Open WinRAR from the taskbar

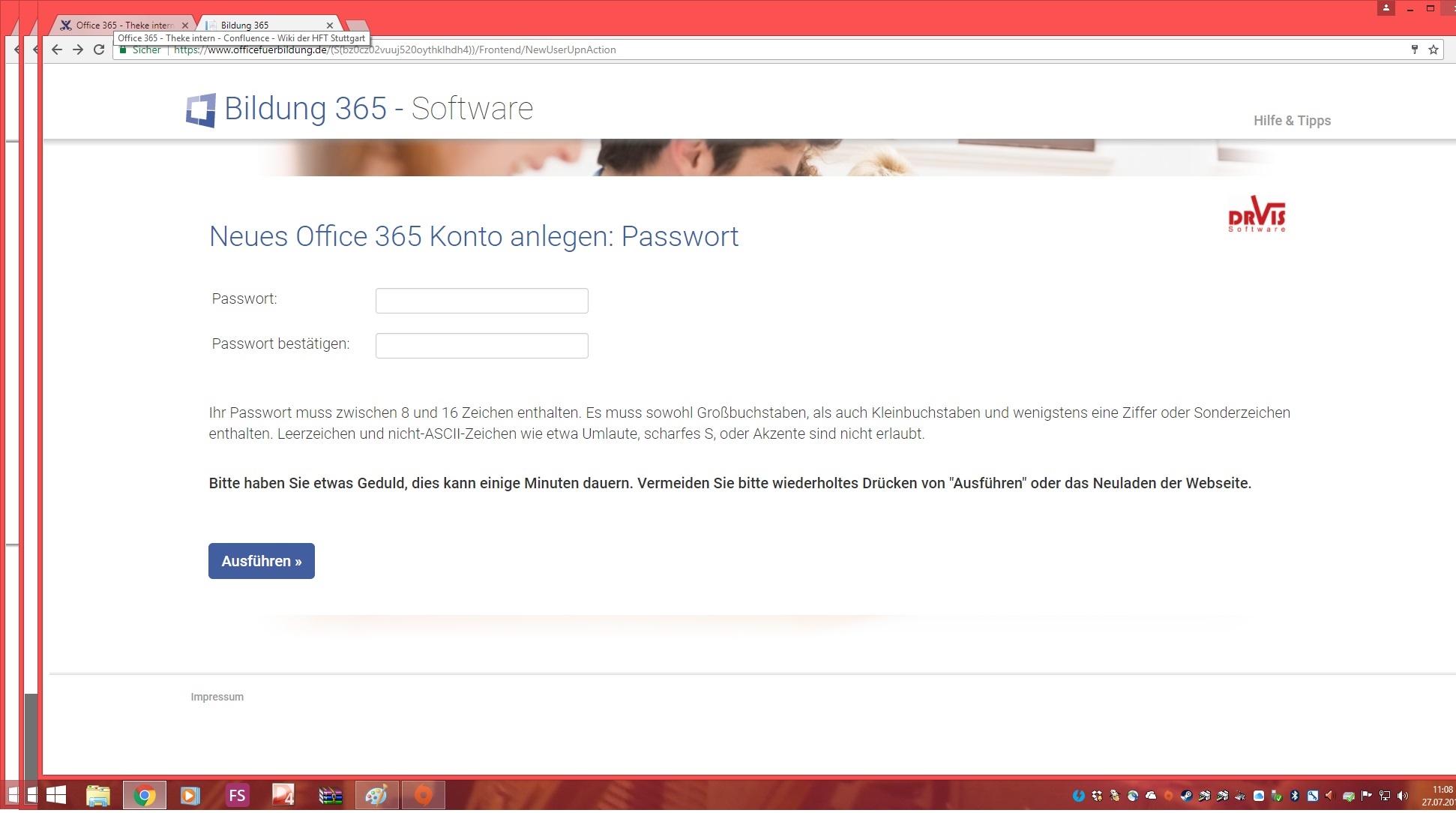330,796
